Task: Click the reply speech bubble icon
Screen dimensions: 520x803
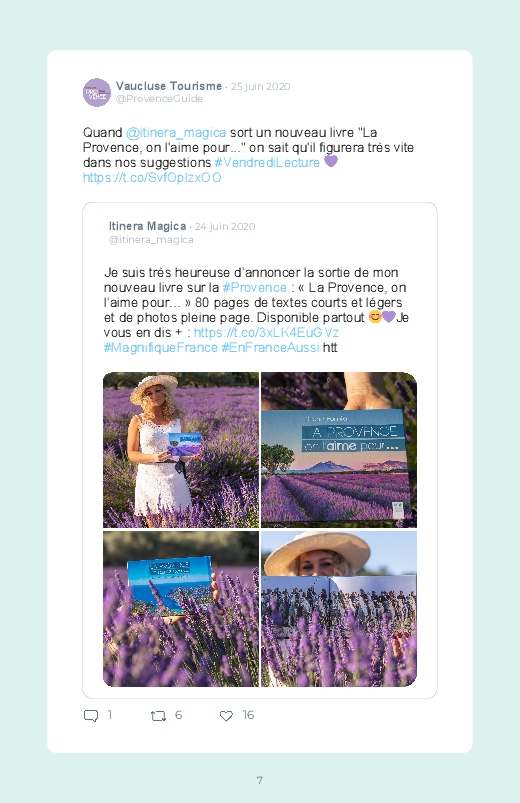Action: 91,715
